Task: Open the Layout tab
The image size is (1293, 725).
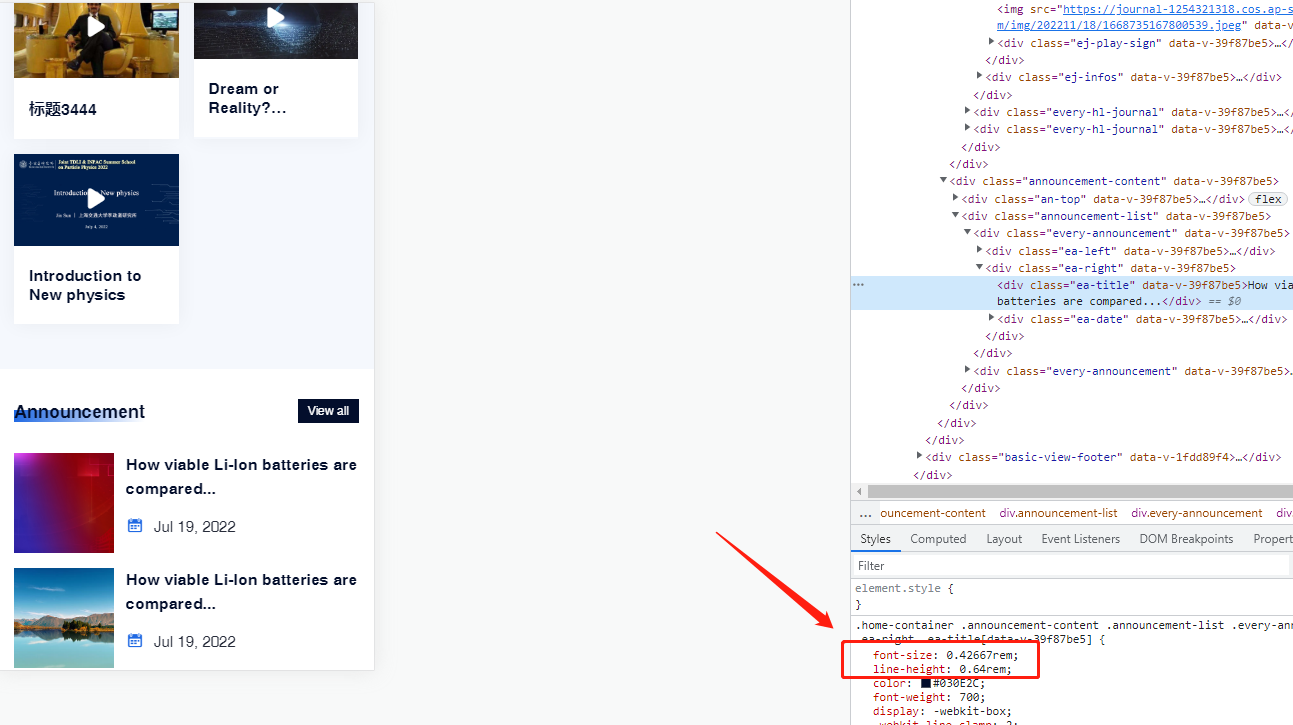Action: click(x=1004, y=539)
